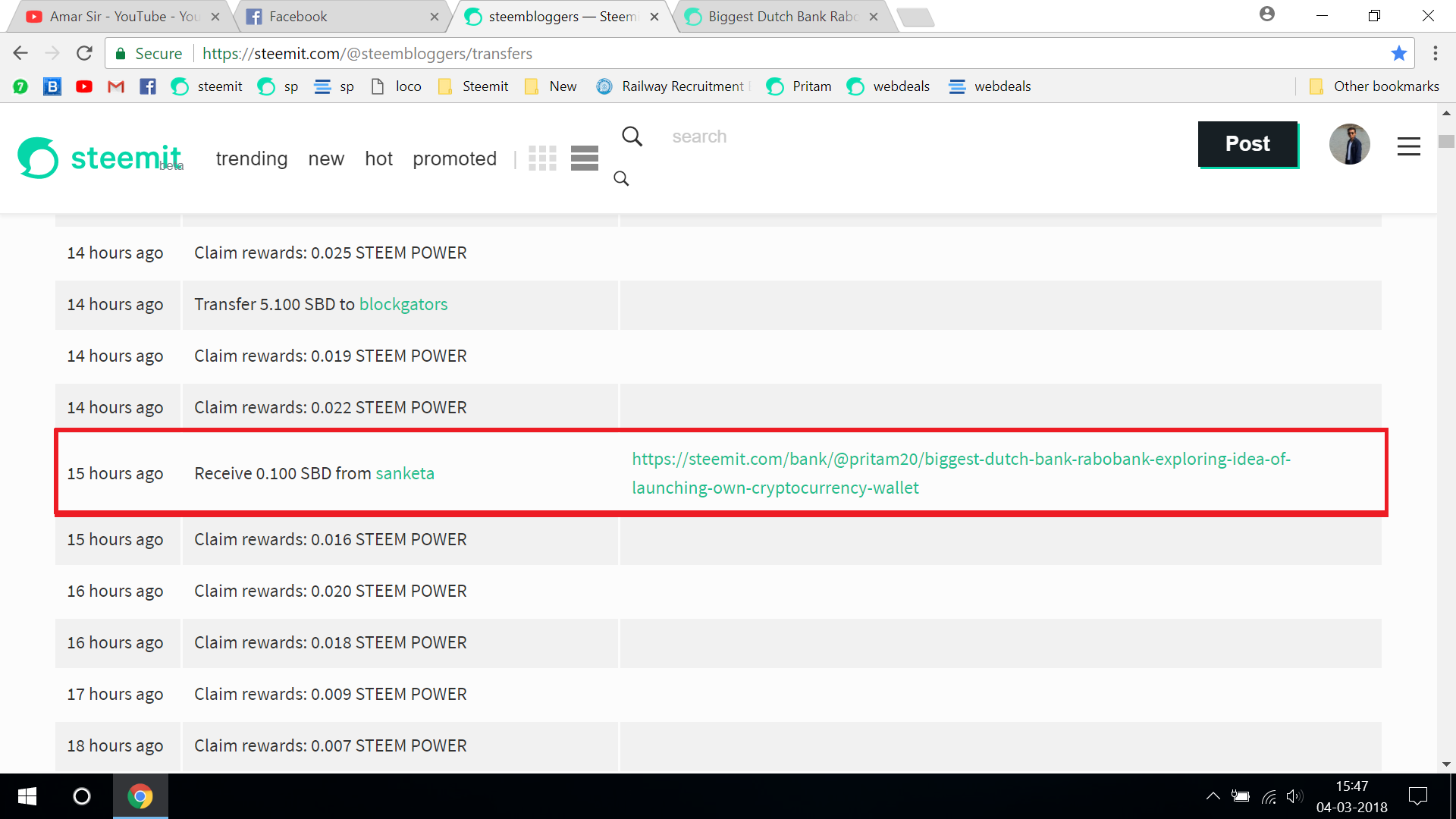Switch to list view layout icon
The image size is (1456, 819).
585,158
